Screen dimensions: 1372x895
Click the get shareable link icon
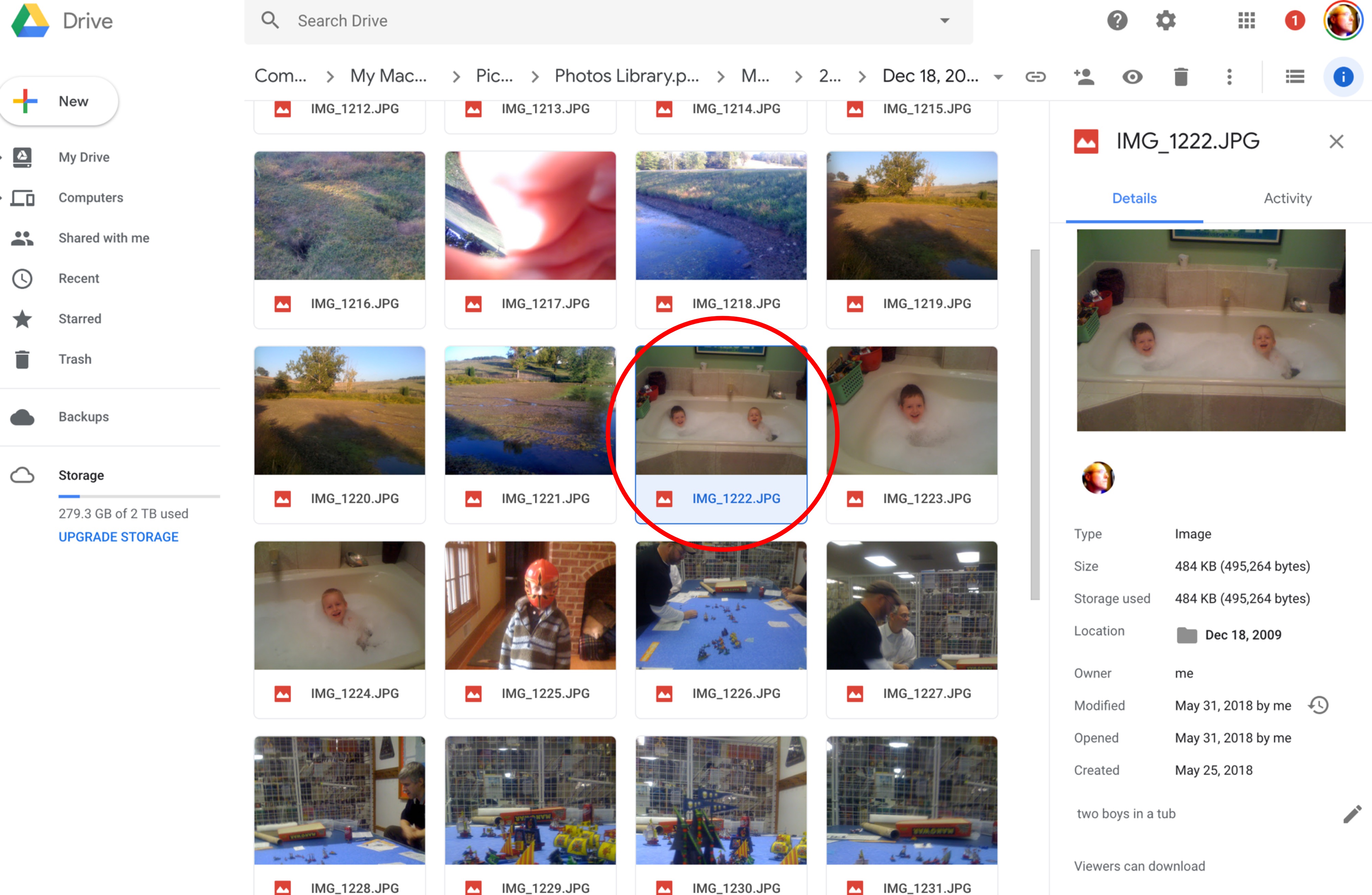[1035, 77]
